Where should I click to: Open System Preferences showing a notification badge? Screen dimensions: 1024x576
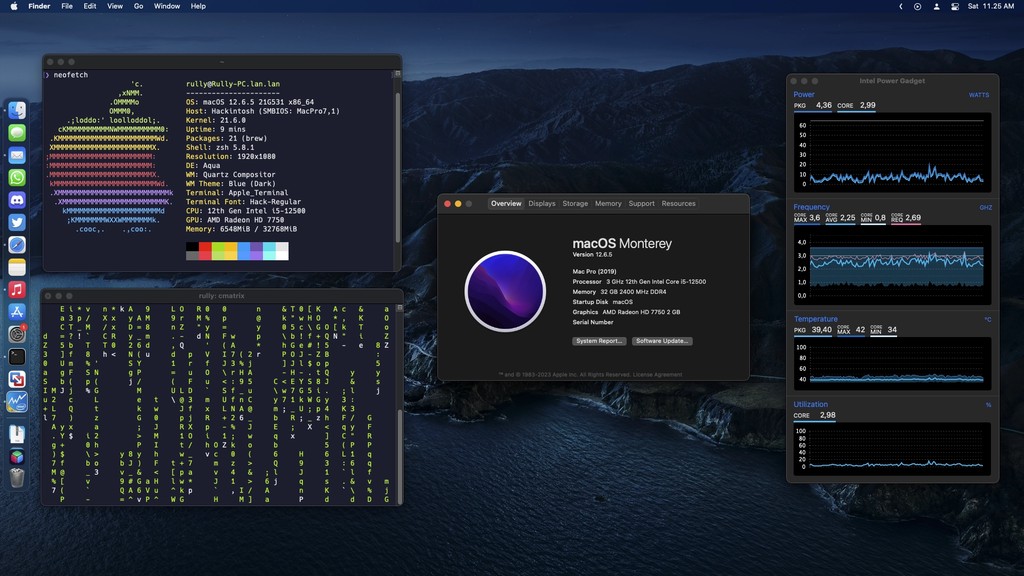(17, 334)
